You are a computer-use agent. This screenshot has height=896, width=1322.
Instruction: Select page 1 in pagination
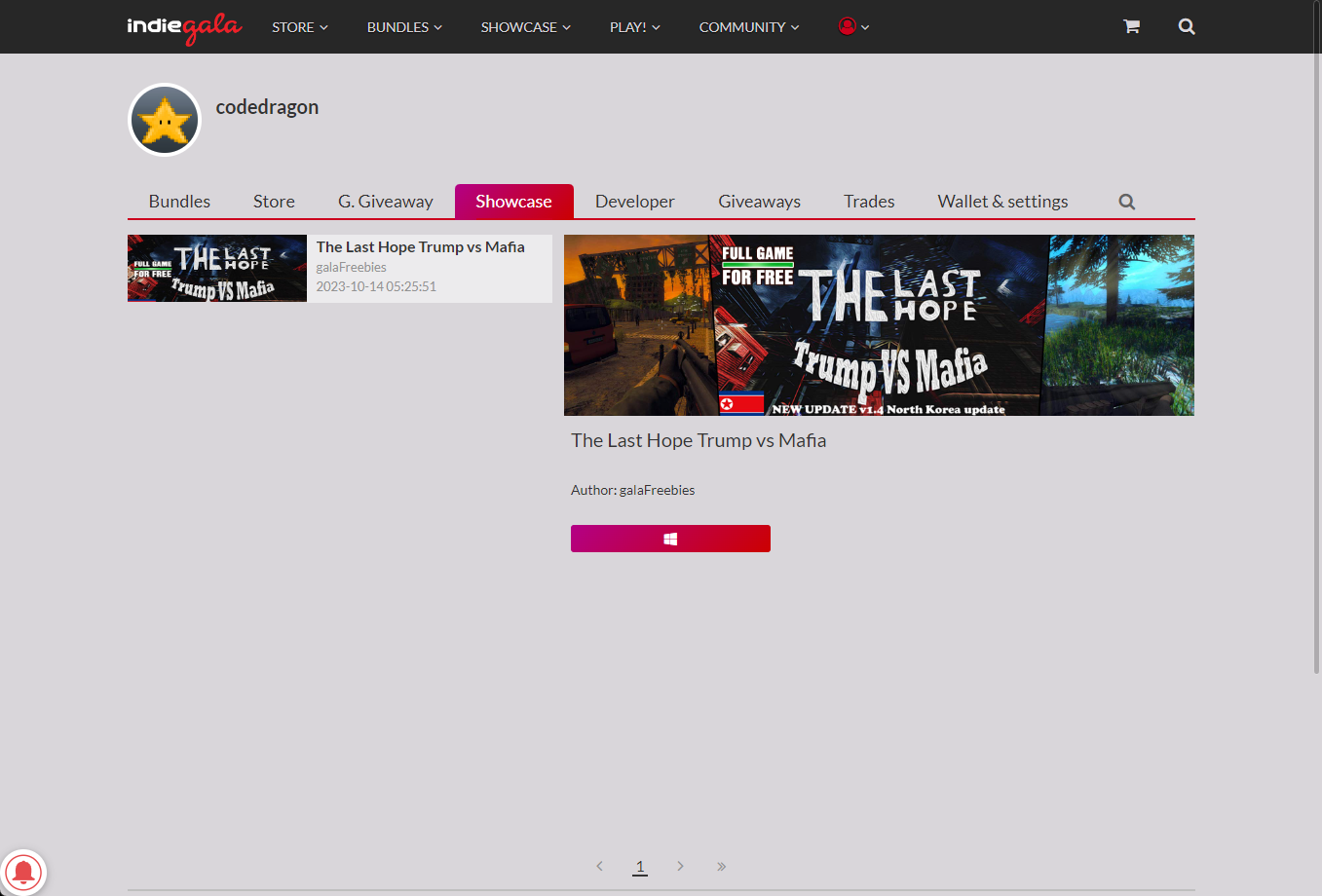point(640,866)
